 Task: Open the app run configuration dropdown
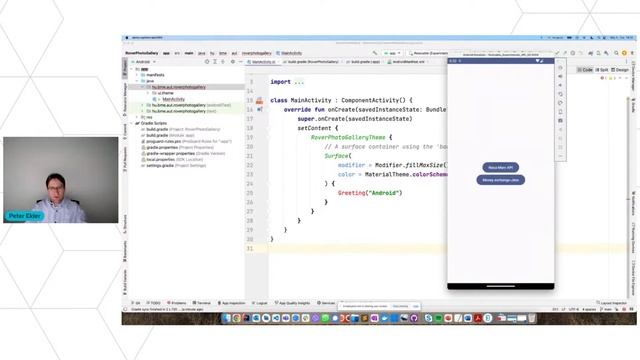(x=392, y=53)
